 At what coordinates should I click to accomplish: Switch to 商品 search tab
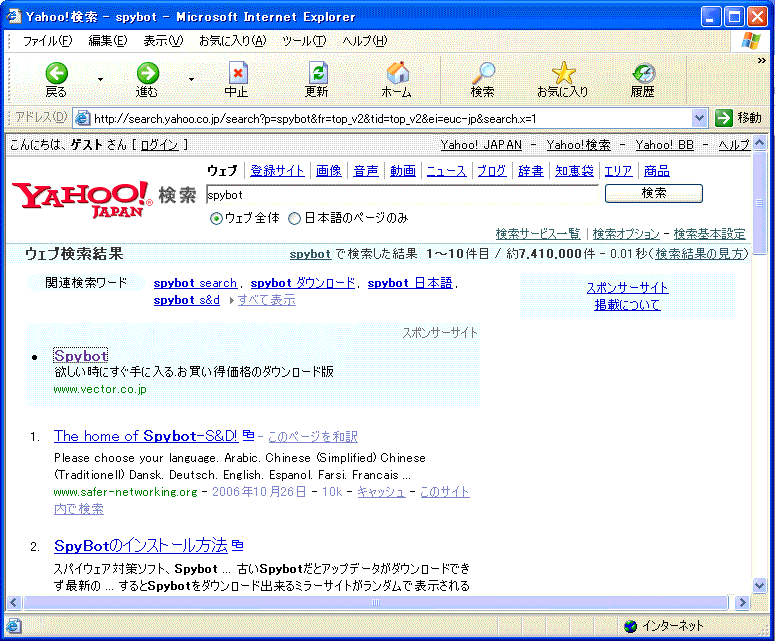coord(657,171)
